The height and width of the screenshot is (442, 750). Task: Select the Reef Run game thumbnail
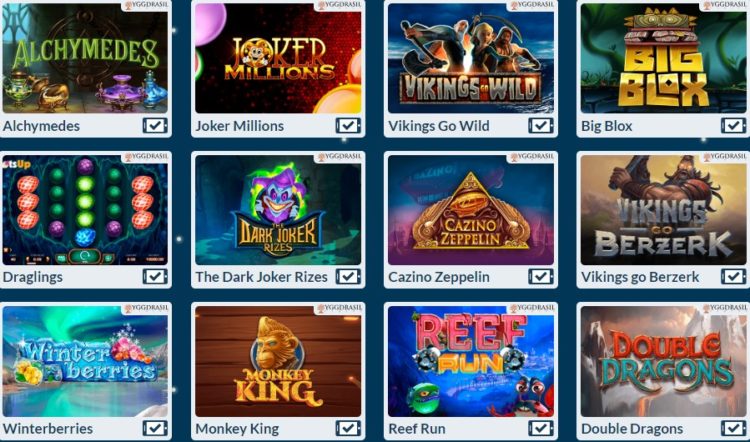pos(471,361)
